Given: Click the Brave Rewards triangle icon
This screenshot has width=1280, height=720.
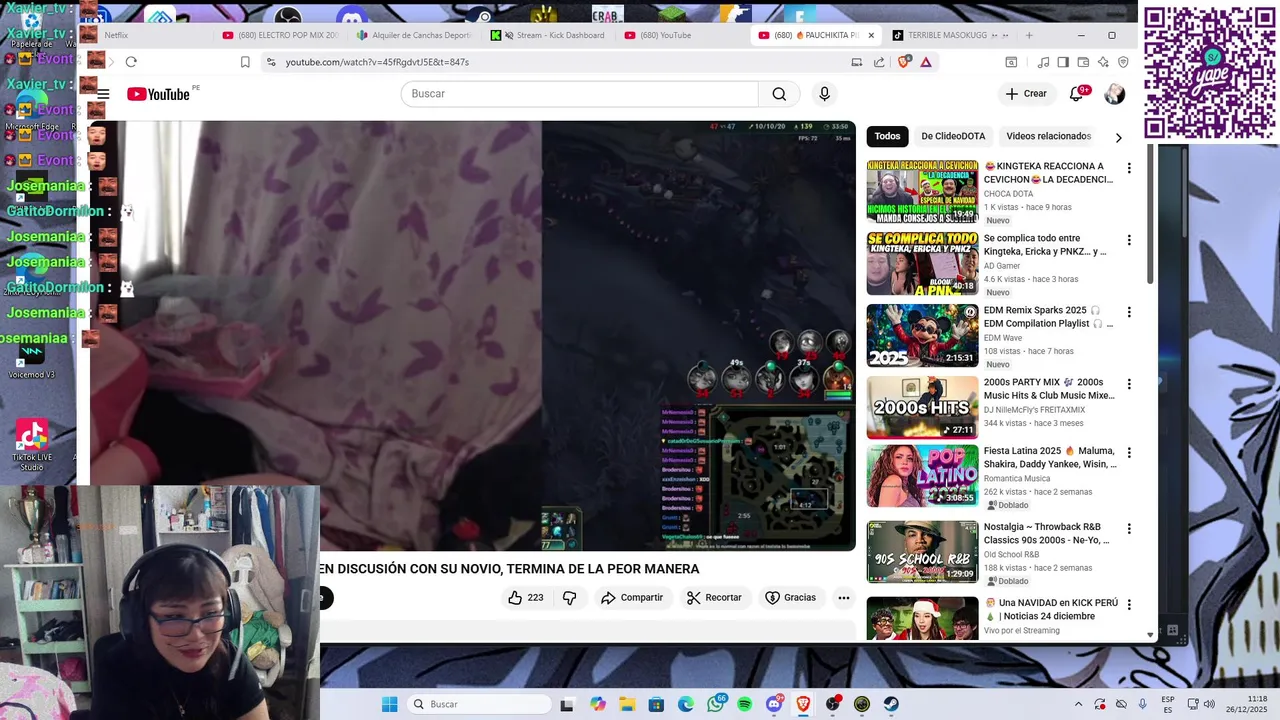Looking at the screenshot, I should pos(926,62).
